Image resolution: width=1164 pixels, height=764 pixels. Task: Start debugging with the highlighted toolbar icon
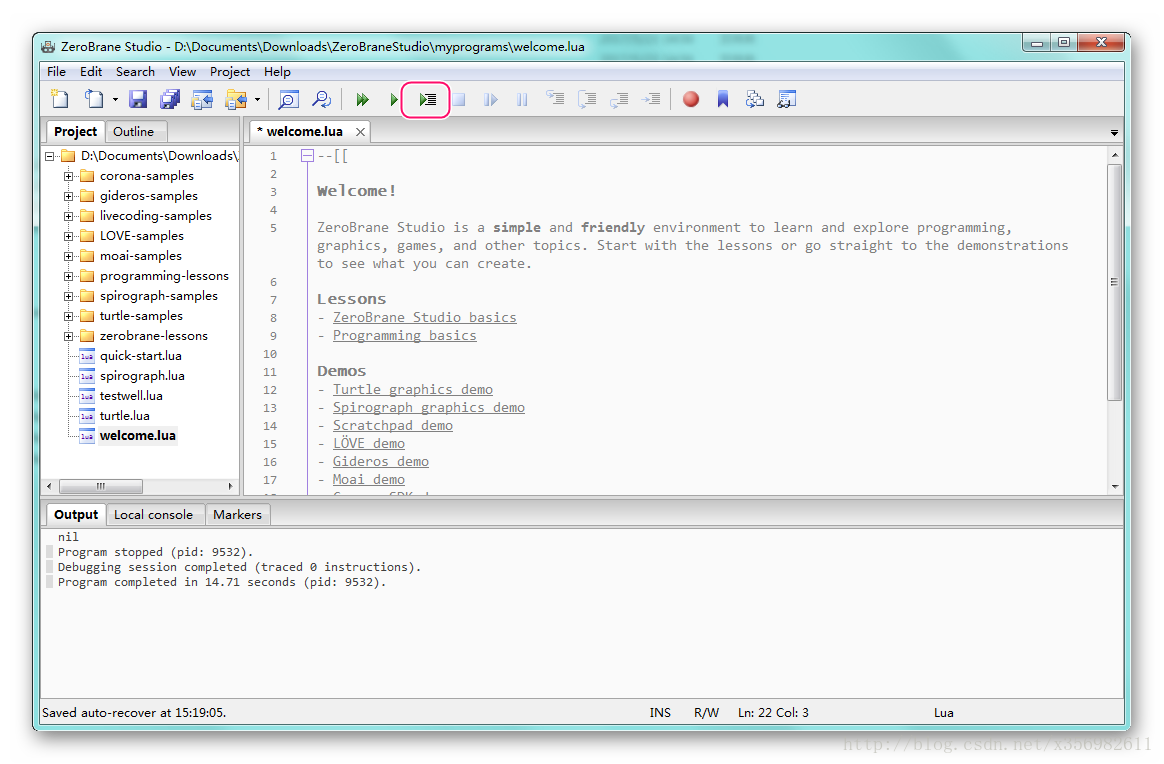tap(427, 99)
